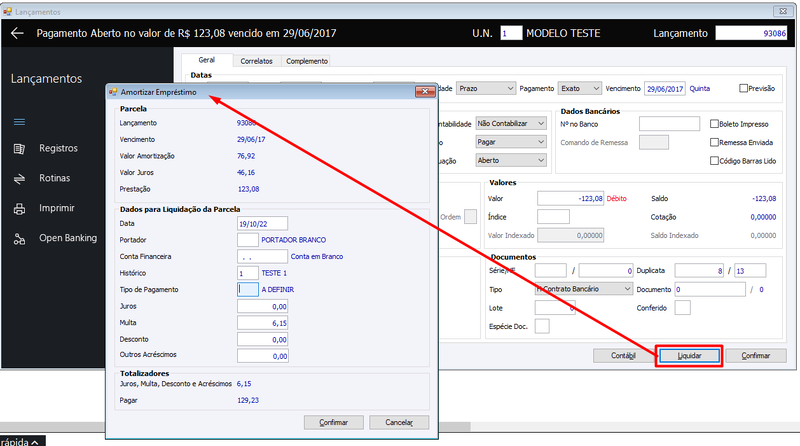
Task: Edit the Multa field 6,15
Action: point(263,323)
